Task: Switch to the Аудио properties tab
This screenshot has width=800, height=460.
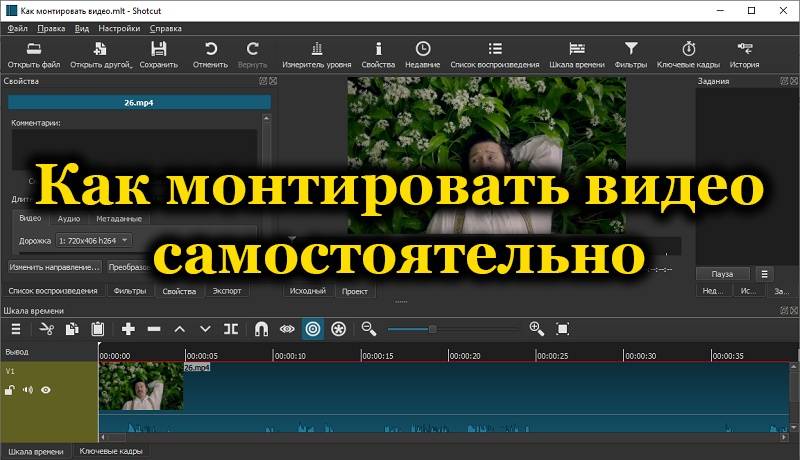Action: coord(69,218)
